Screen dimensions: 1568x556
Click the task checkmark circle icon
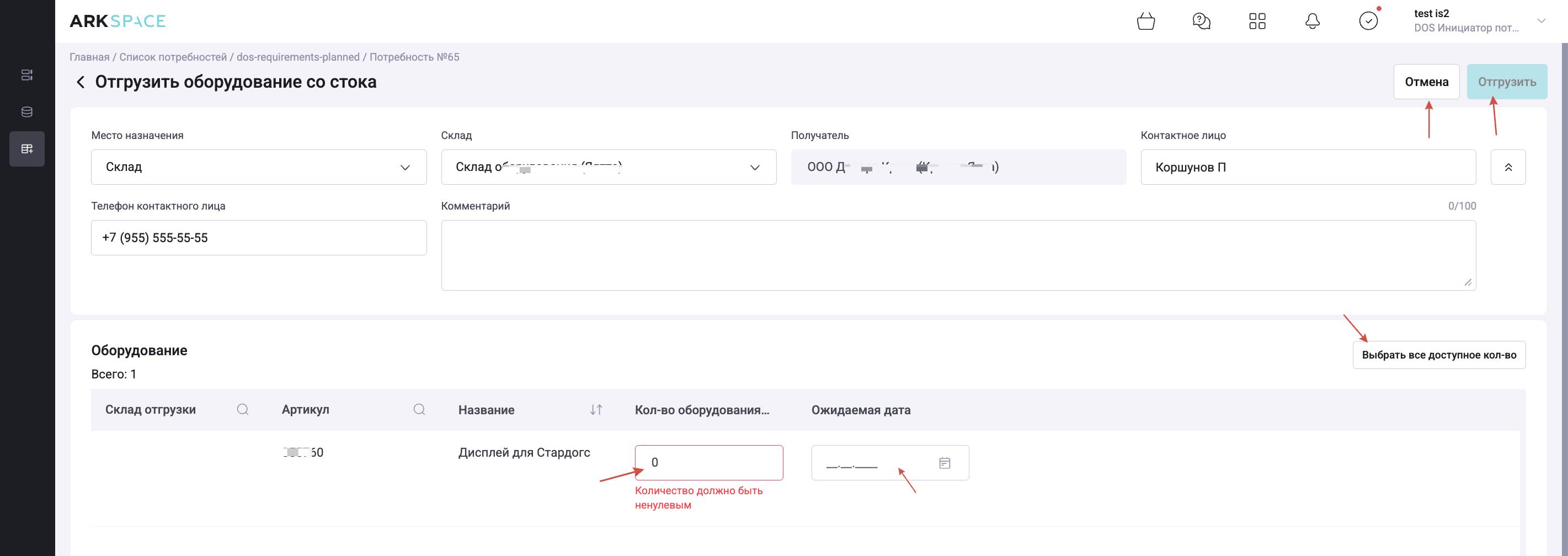[1368, 22]
